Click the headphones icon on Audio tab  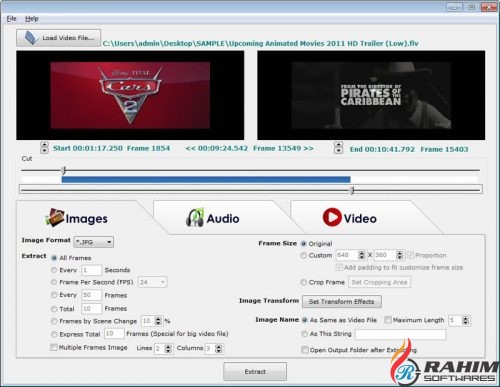pos(195,217)
